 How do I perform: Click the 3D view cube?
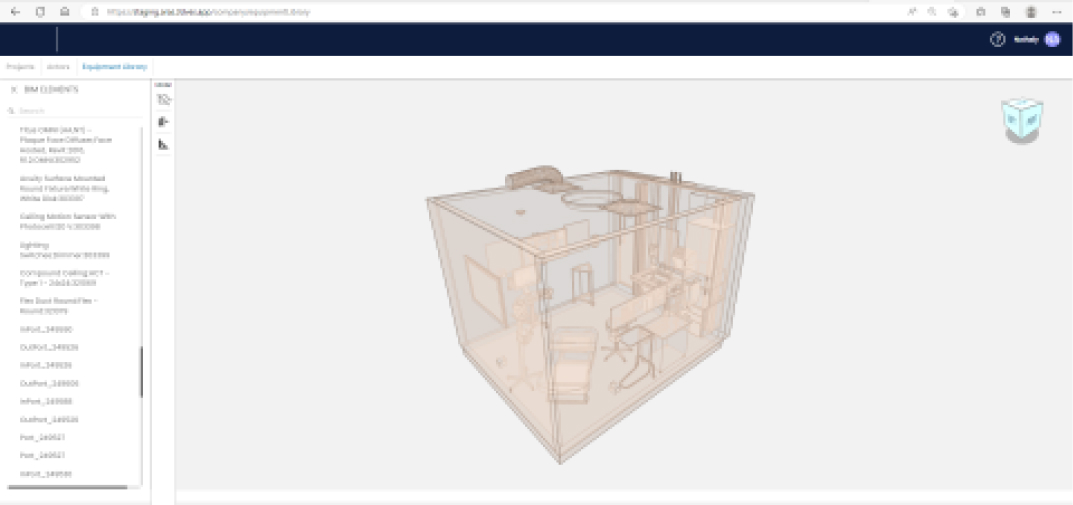pos(1024,119)
